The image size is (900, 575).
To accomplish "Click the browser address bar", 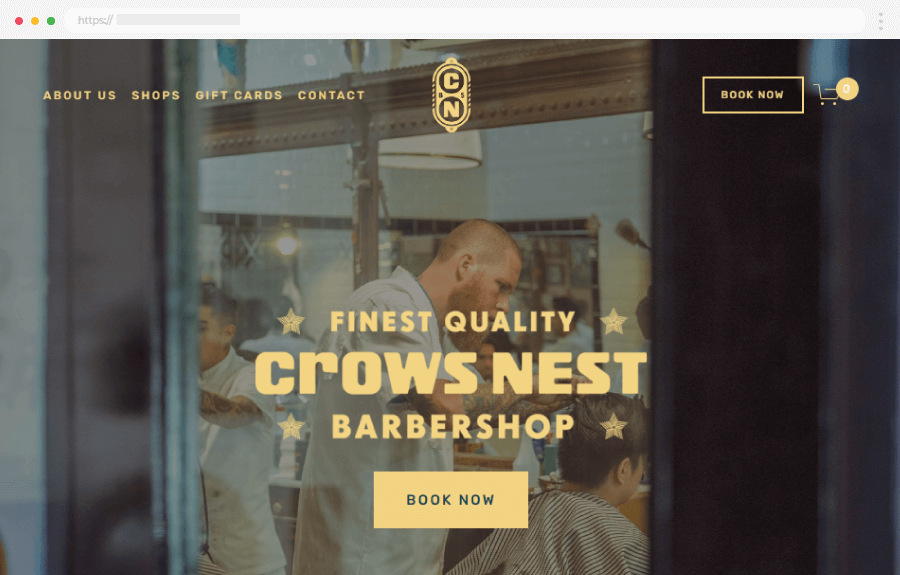I will point(465,21).
